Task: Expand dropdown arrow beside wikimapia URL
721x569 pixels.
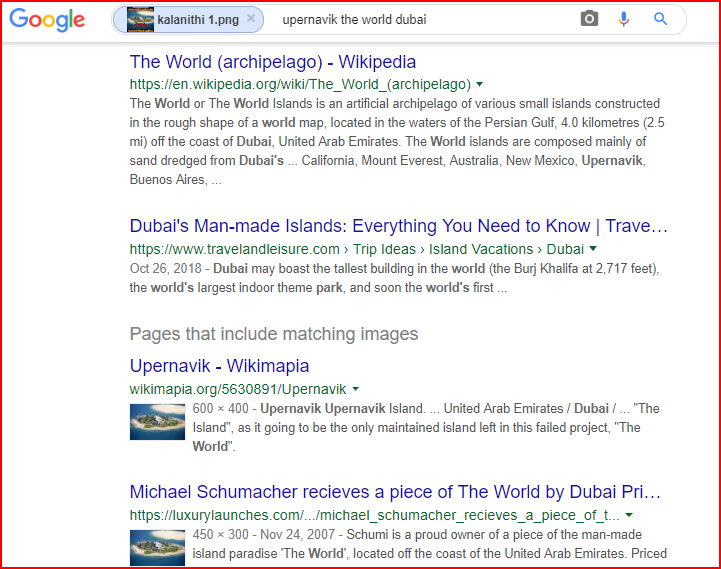Action: pyautogui.click(x=355, y=389)
